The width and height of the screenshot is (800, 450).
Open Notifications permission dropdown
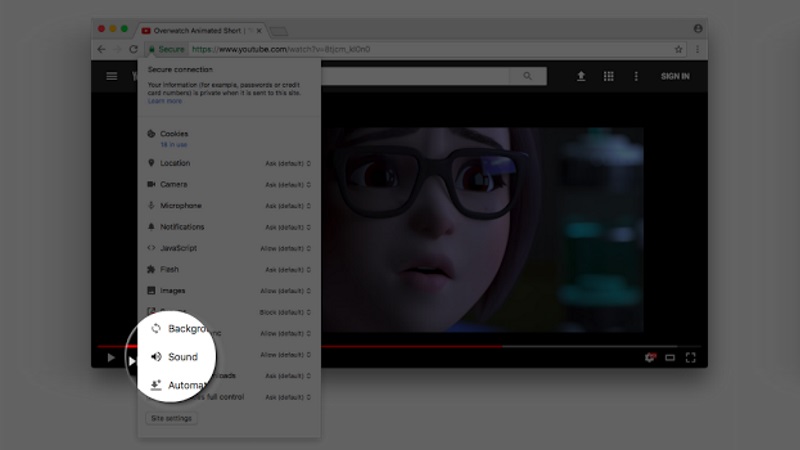[288, 227]
